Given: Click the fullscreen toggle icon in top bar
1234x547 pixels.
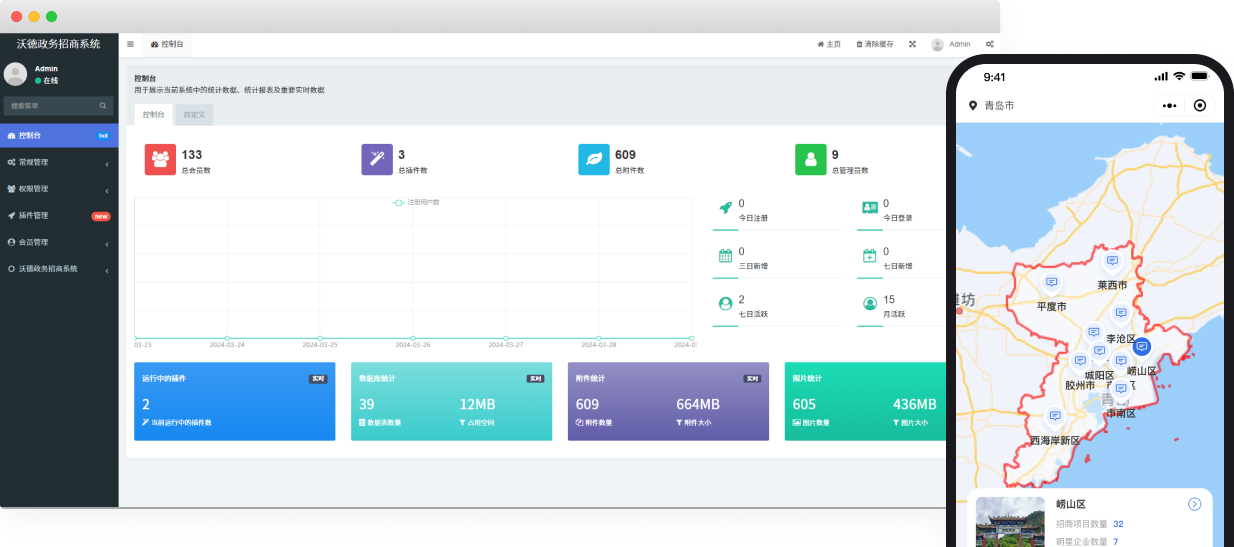Looking at the screenshot, I should (912, 44).
